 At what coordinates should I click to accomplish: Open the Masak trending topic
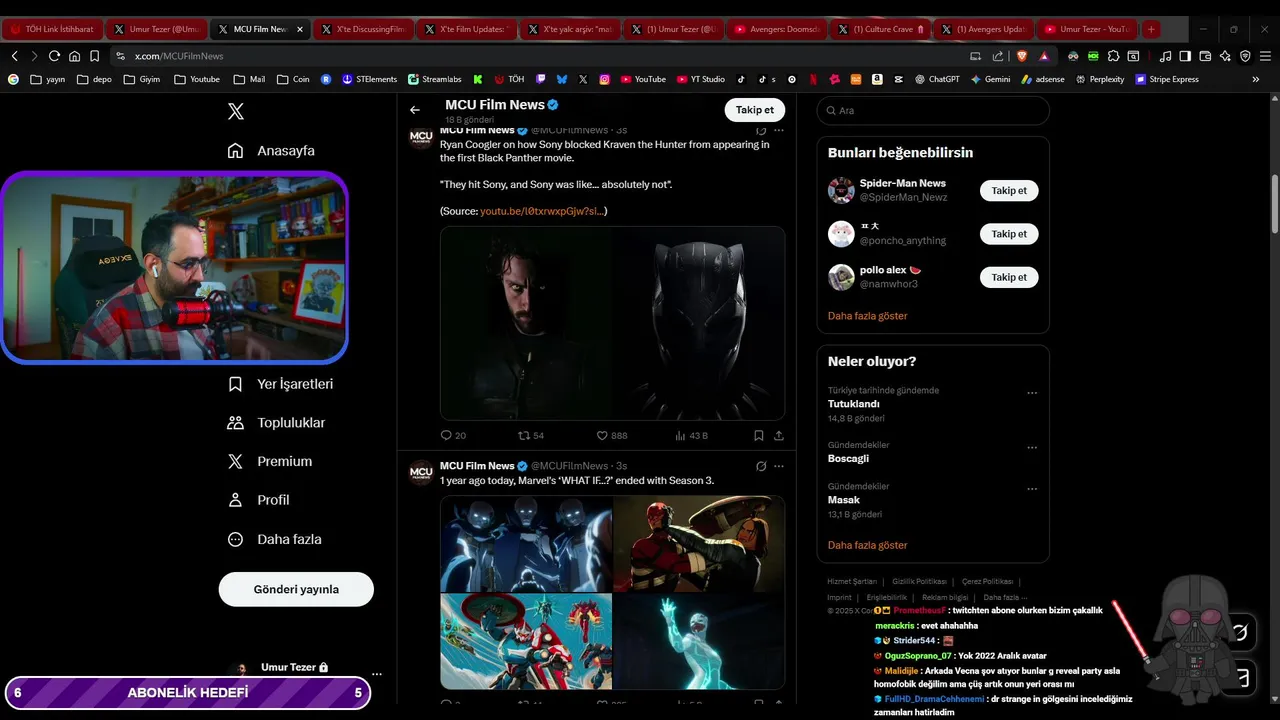[843, 500]
